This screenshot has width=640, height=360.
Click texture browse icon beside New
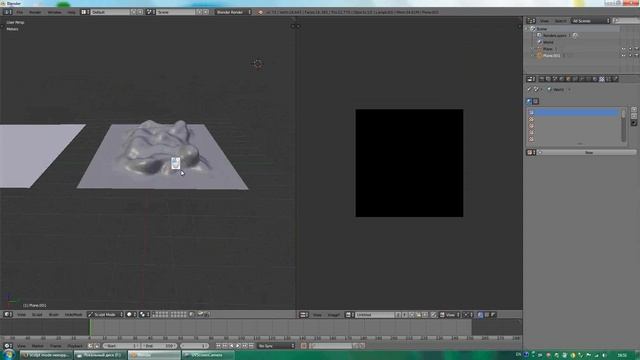[x=531, y=152]
